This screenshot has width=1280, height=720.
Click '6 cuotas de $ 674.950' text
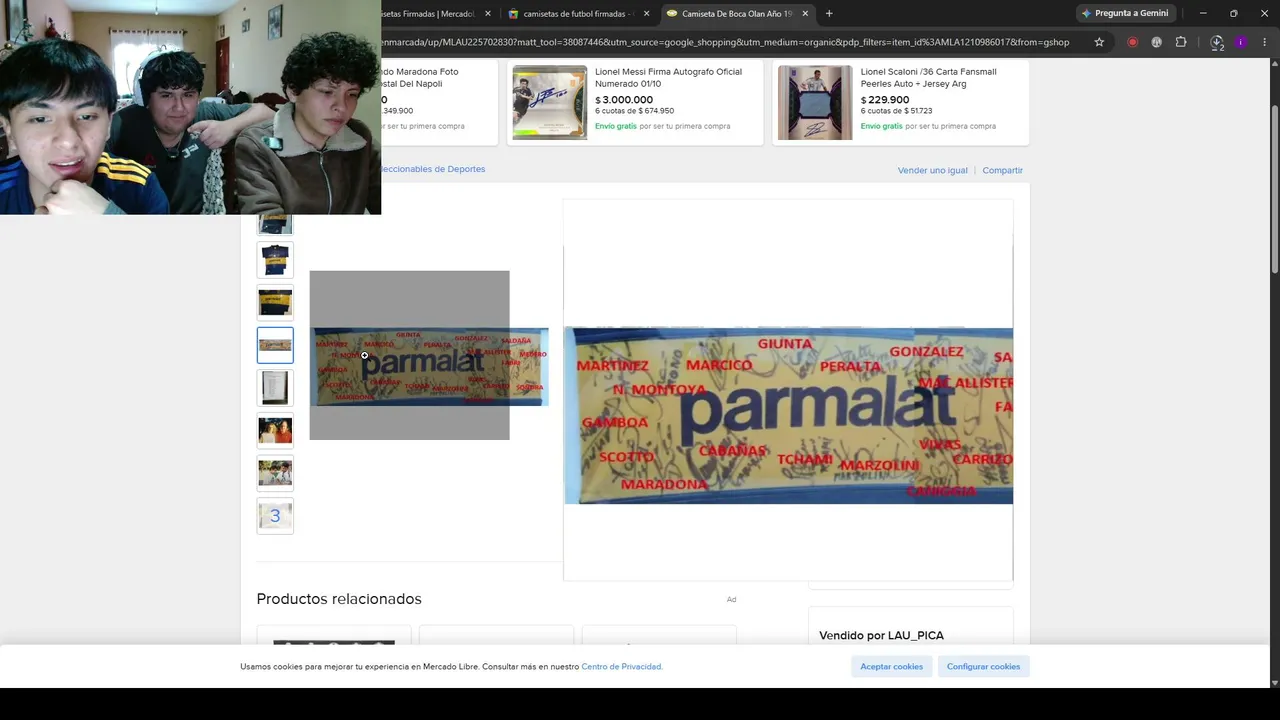pos(635,111)
